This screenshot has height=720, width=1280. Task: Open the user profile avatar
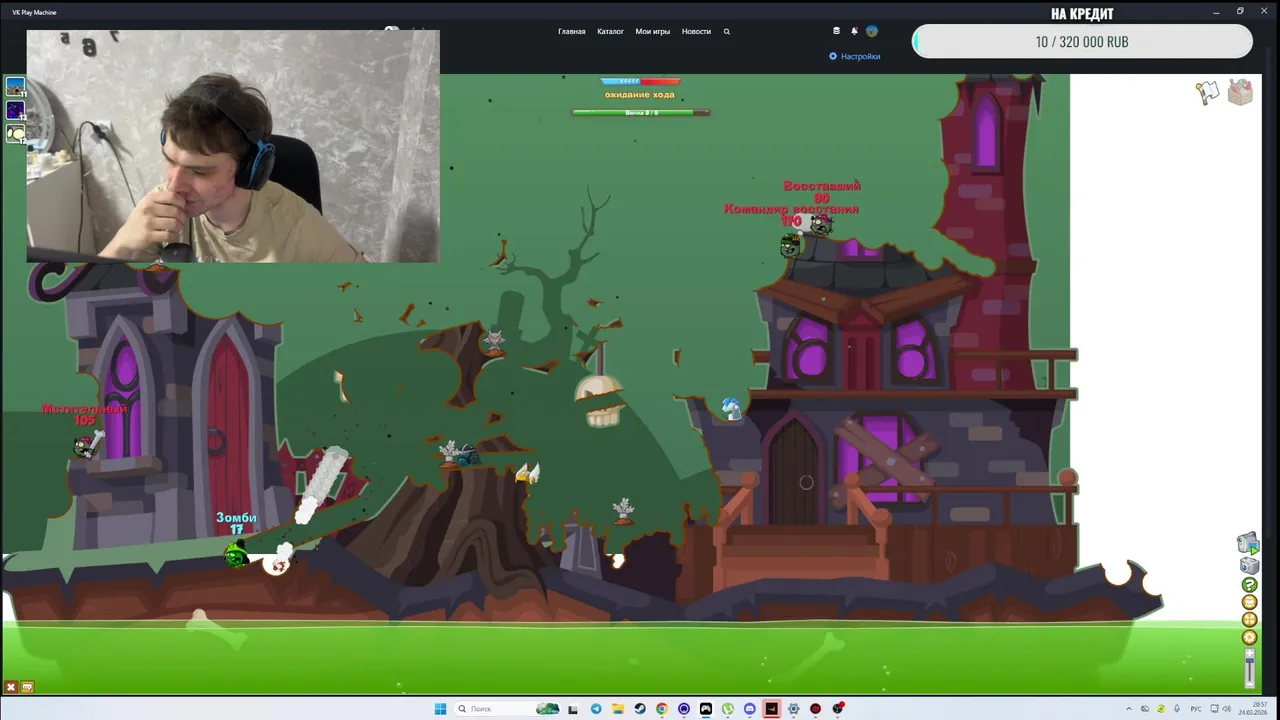872,31
